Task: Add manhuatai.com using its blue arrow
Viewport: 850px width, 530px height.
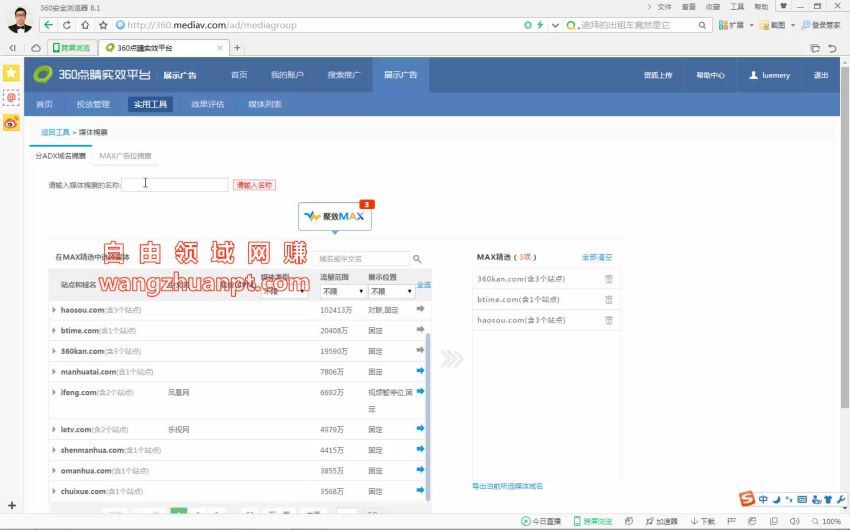Action: [420, 371]
